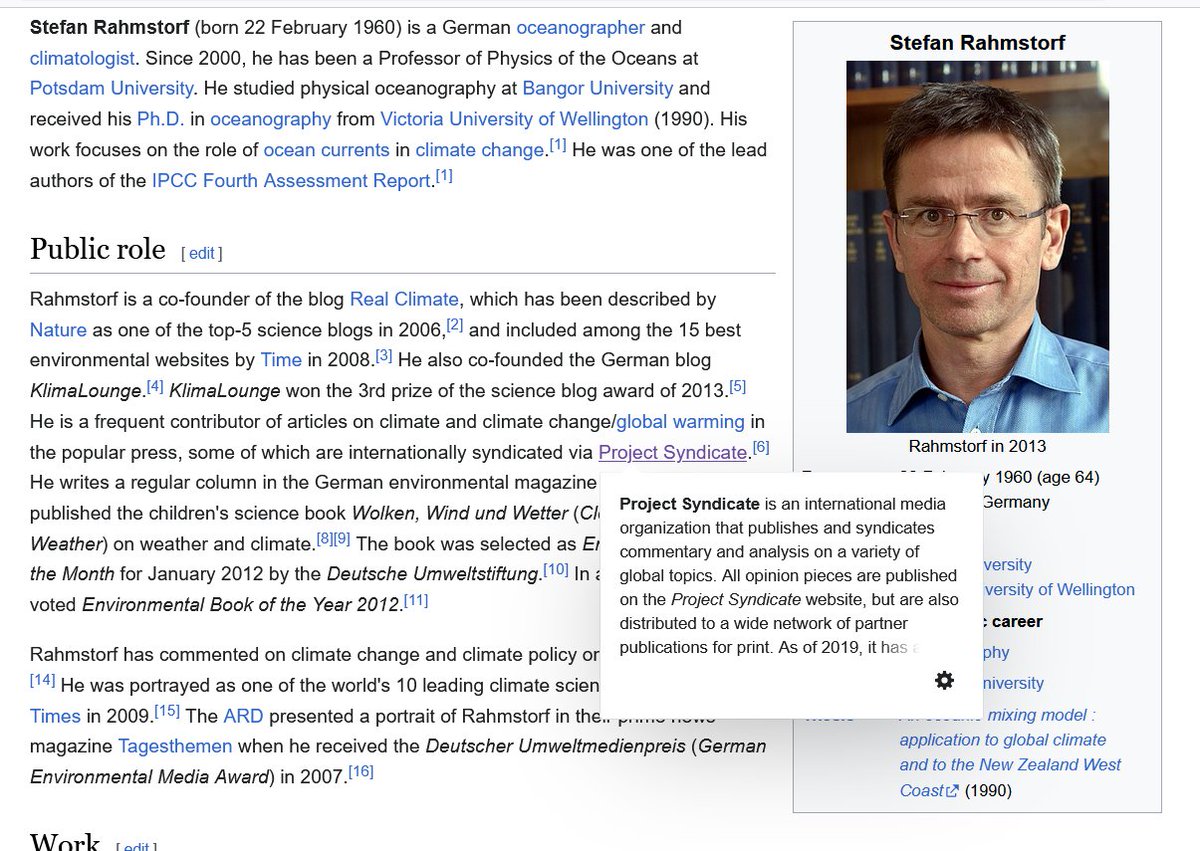
Task: Open the 'Times' link before 'in 2009'
Action: 56,716
